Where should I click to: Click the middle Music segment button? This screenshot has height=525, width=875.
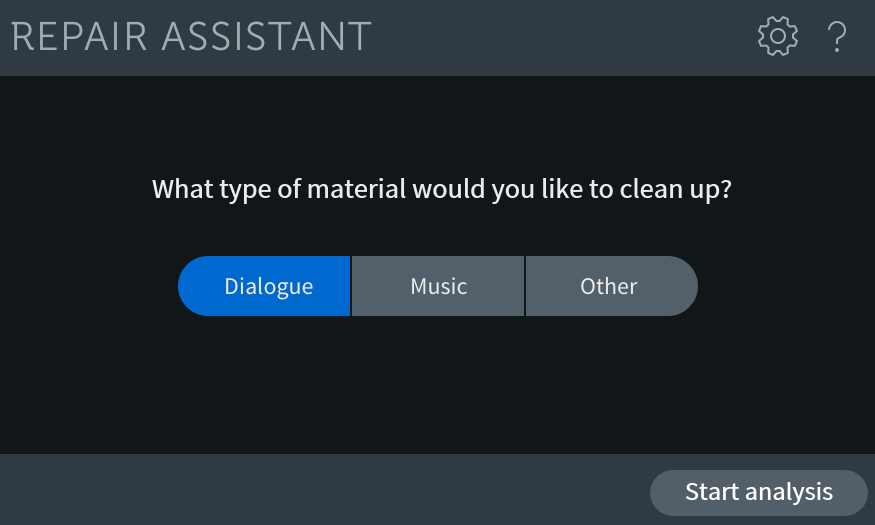coord(438,286)
